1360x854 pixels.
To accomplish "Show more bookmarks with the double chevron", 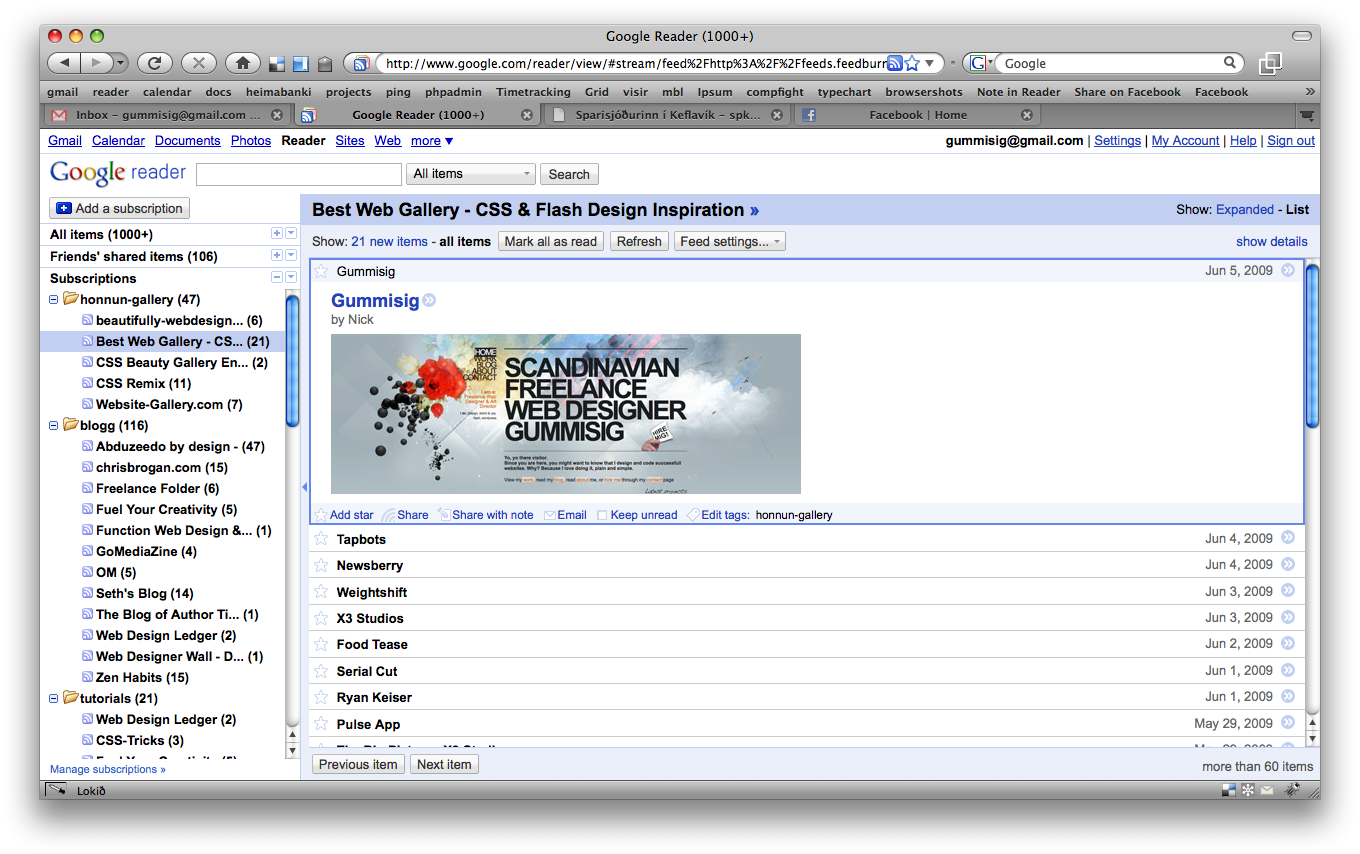I will [1310, 91].
